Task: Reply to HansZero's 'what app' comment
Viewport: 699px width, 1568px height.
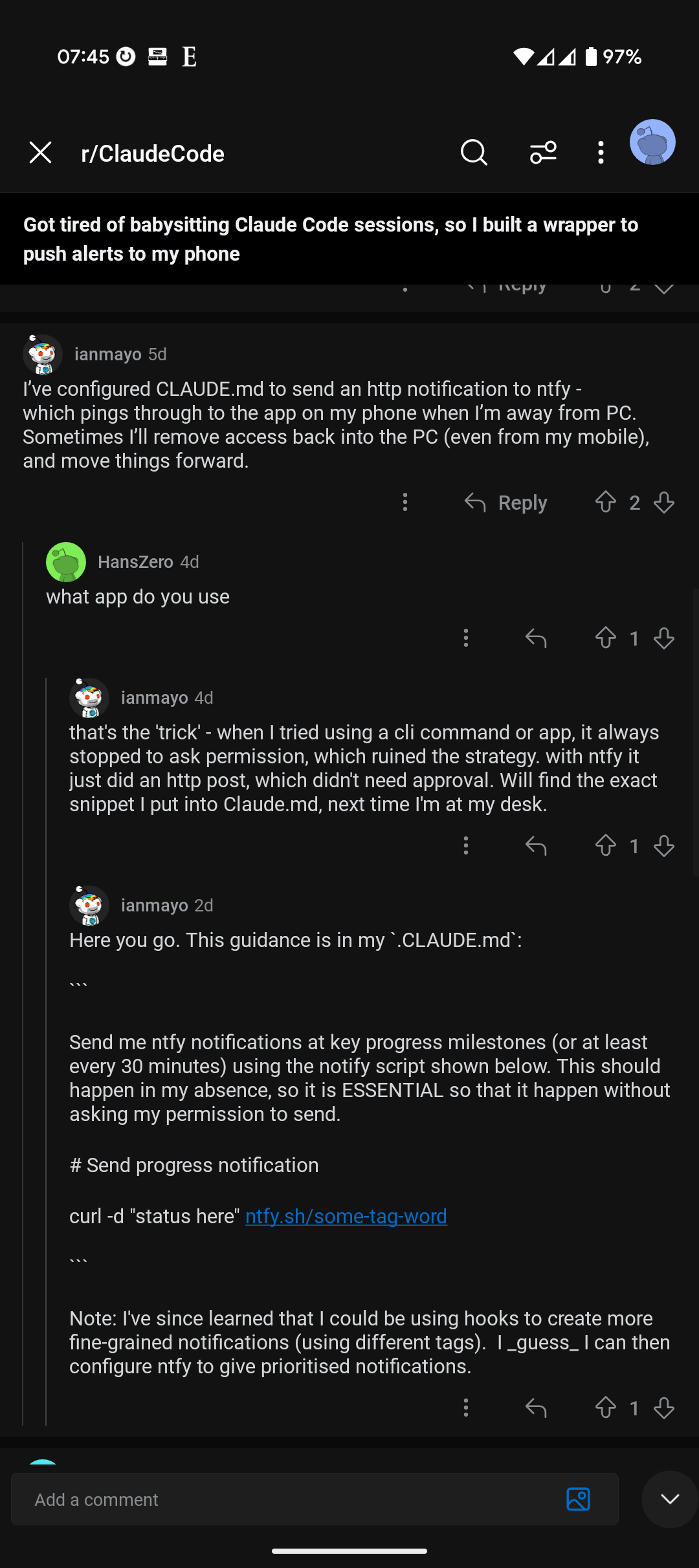Action: click(536, 638)
